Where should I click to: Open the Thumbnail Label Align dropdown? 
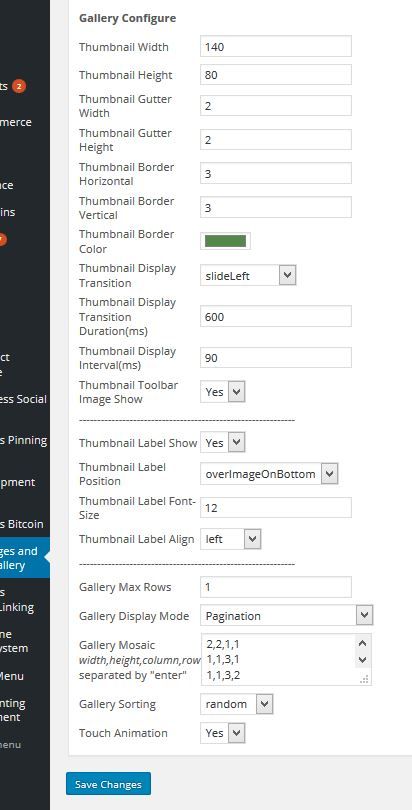coord(230,539)
